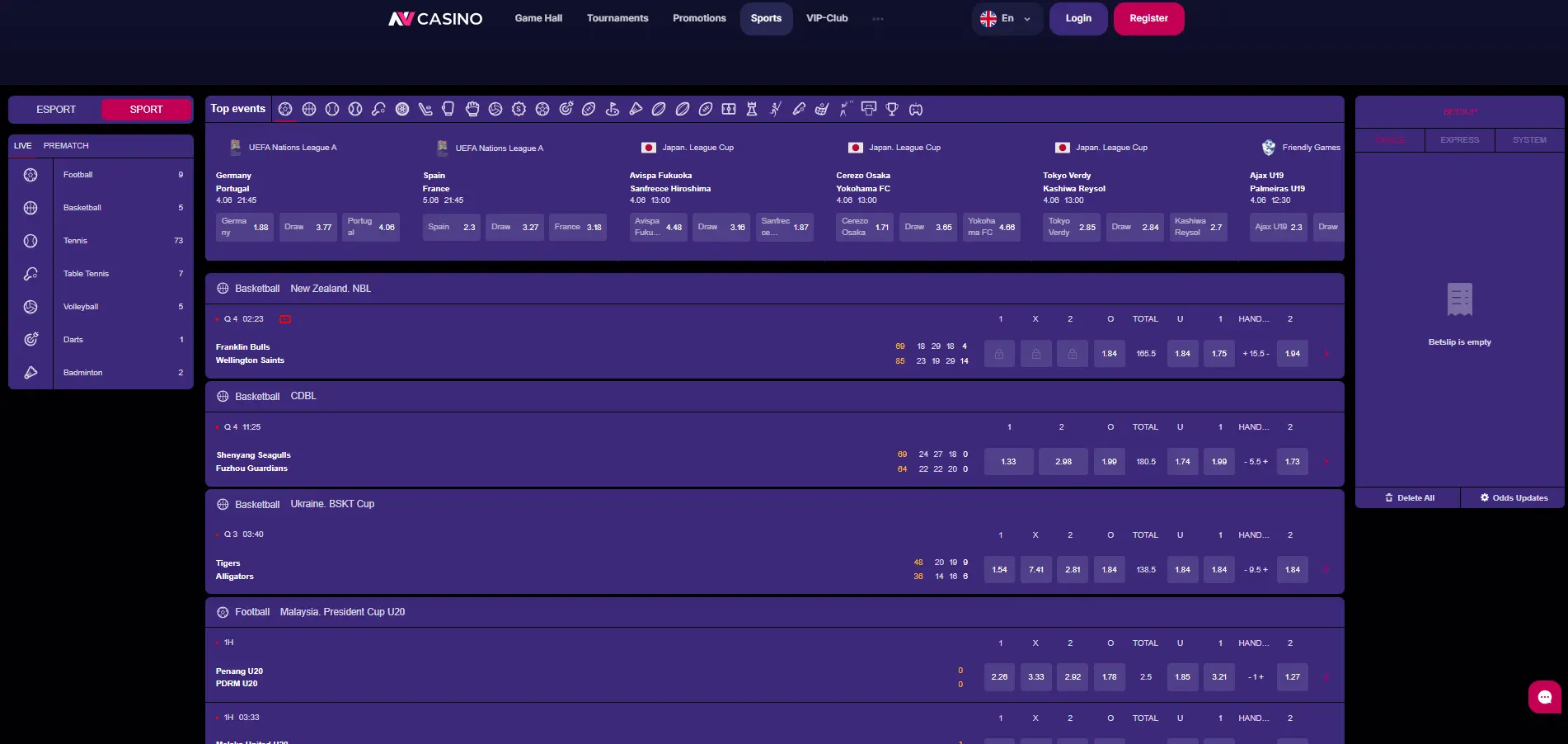Image resolution: width=1568 pixels, height=744 pixels.
Task: Select the Darts target icon in the filter bar
Action: coord(565,109)
